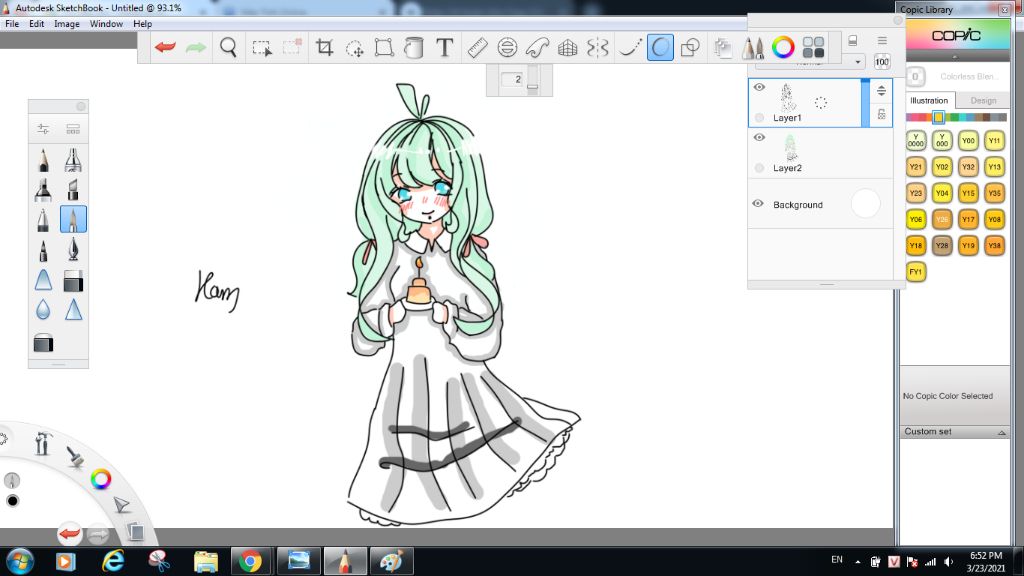
Task: Open the Window menu
Action: [106, 24]
